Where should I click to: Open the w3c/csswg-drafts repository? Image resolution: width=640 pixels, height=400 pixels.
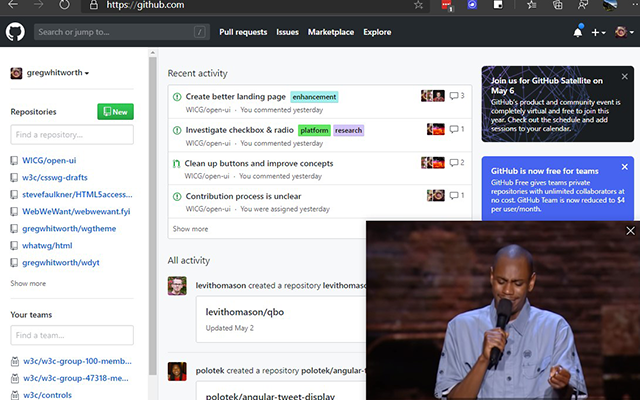[55, 178]
